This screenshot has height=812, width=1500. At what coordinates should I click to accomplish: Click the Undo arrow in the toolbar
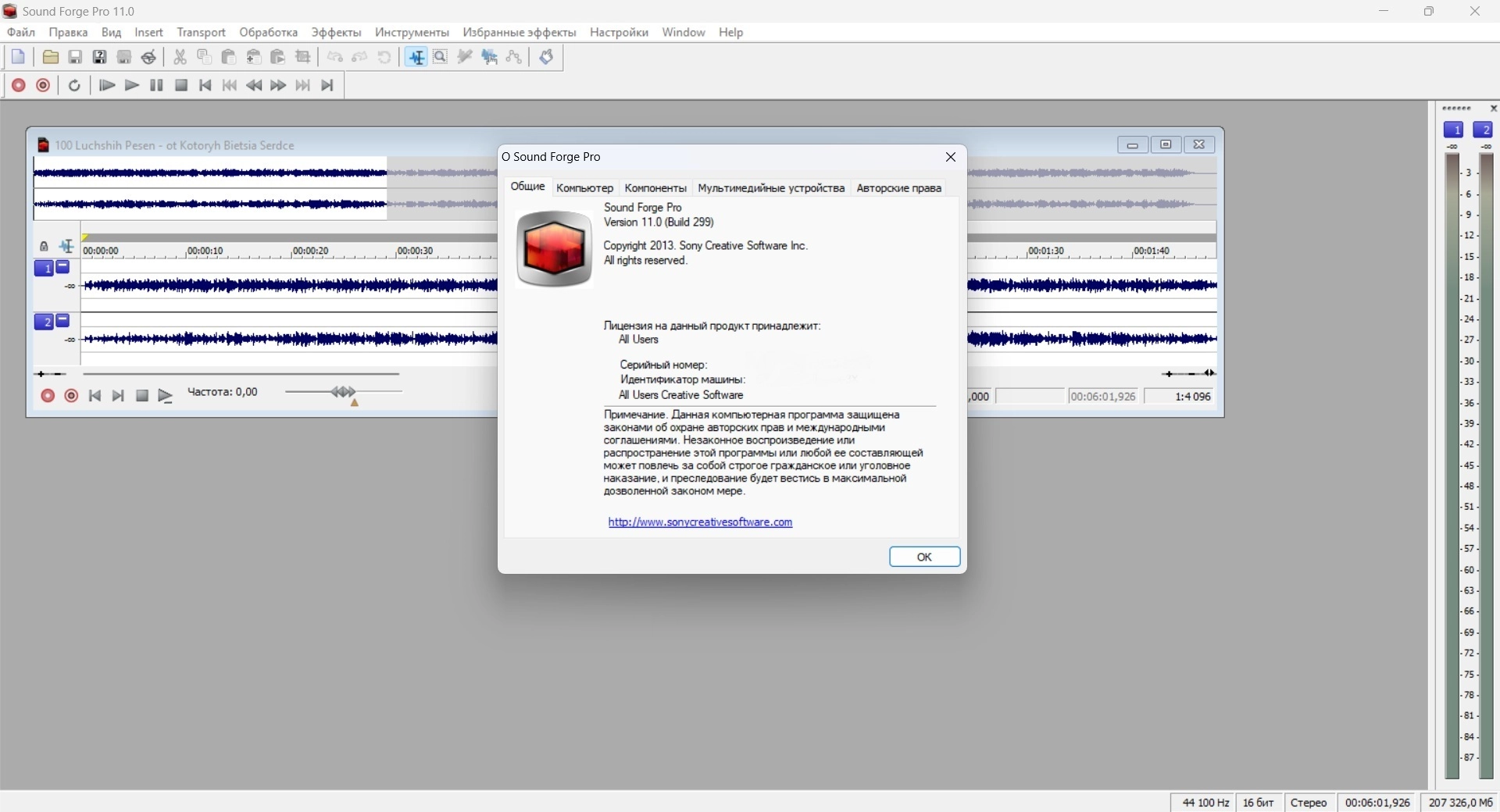[336, 57]
